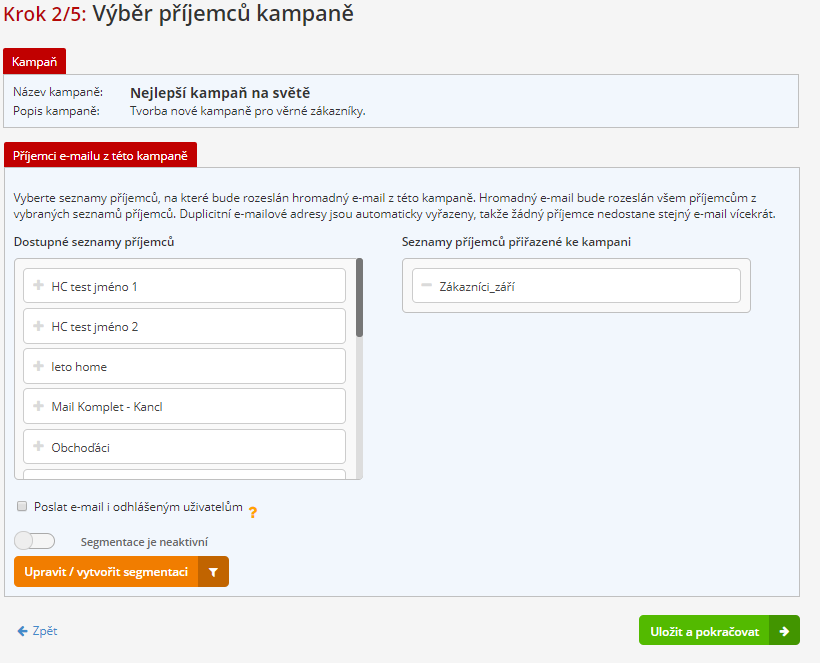Click plus icon next to Obchodáci
This screenshot has height=663, width=820.
tap(38, 446)
